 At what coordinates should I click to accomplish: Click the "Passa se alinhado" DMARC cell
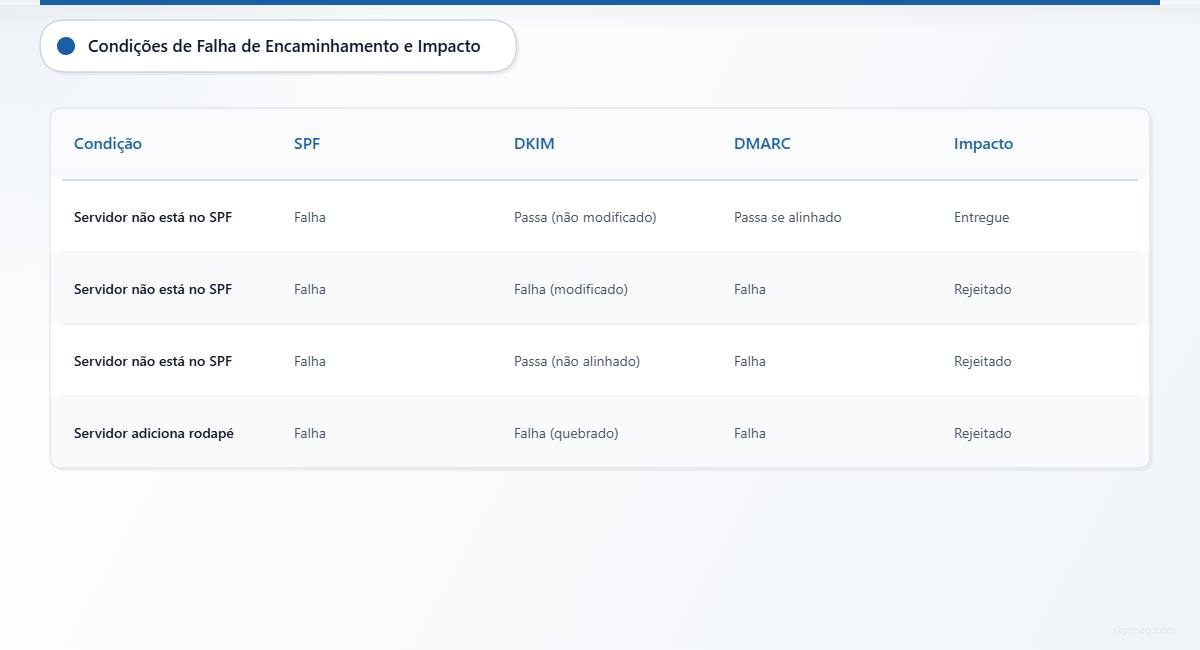tap(788, 217)
